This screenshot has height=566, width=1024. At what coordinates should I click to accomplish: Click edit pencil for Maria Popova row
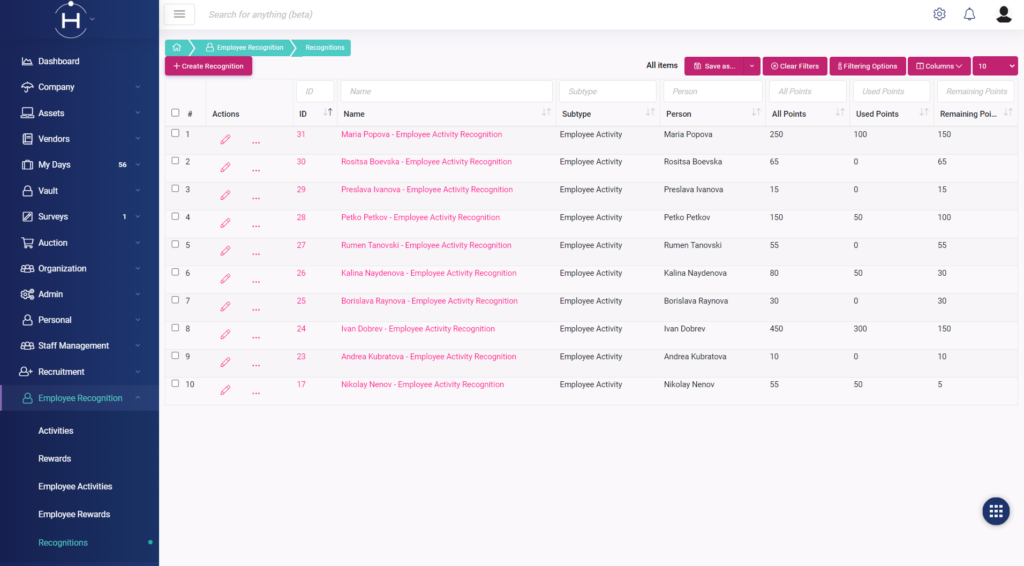click(x=225, y=139)
